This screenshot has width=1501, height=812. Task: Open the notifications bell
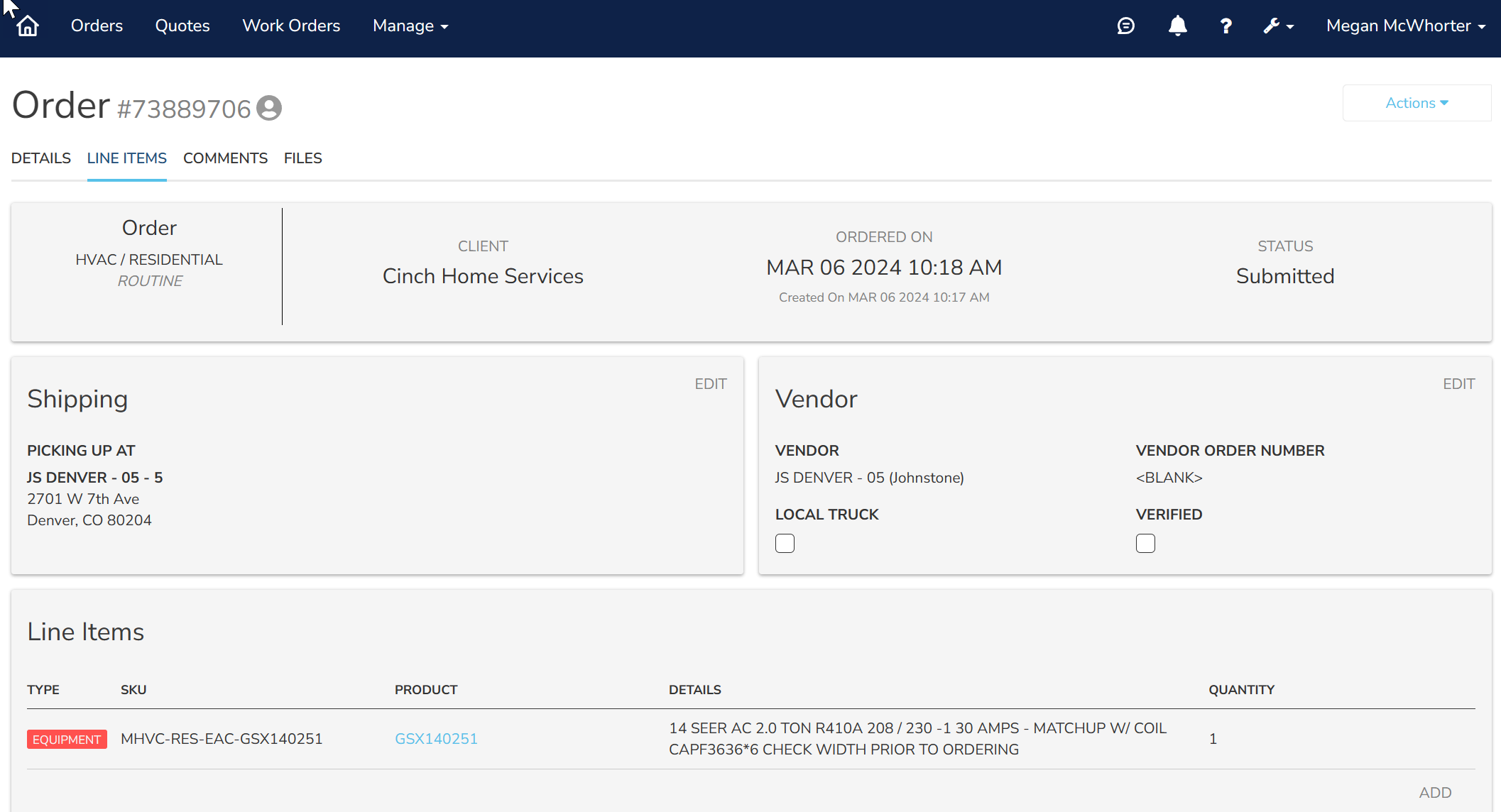(x=1177, y=26)
